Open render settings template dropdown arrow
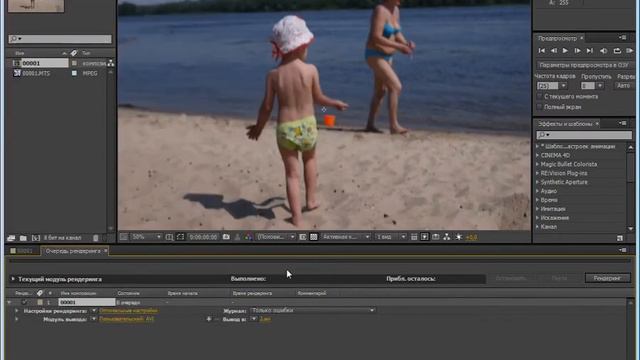 [x=93, y=311]
